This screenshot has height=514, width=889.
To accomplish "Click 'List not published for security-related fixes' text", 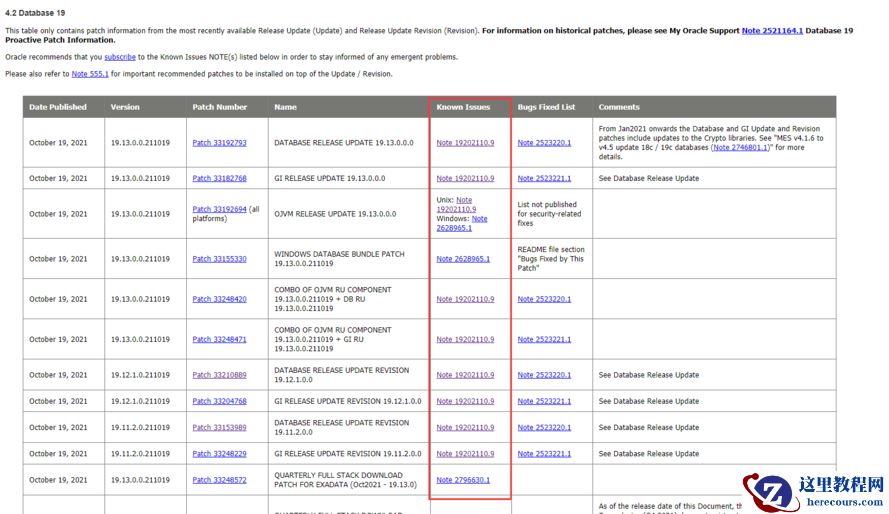I will pyautogui.click(x=549, y=214).
